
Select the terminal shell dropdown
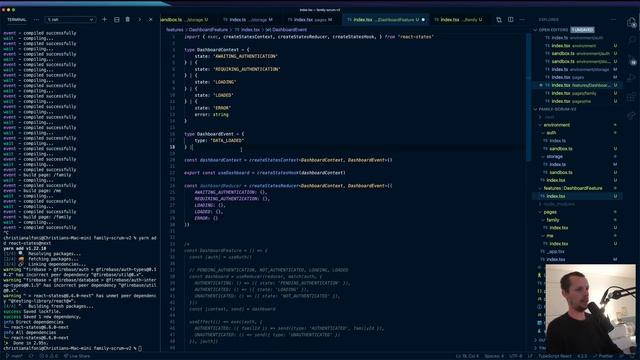coord(70,19)
